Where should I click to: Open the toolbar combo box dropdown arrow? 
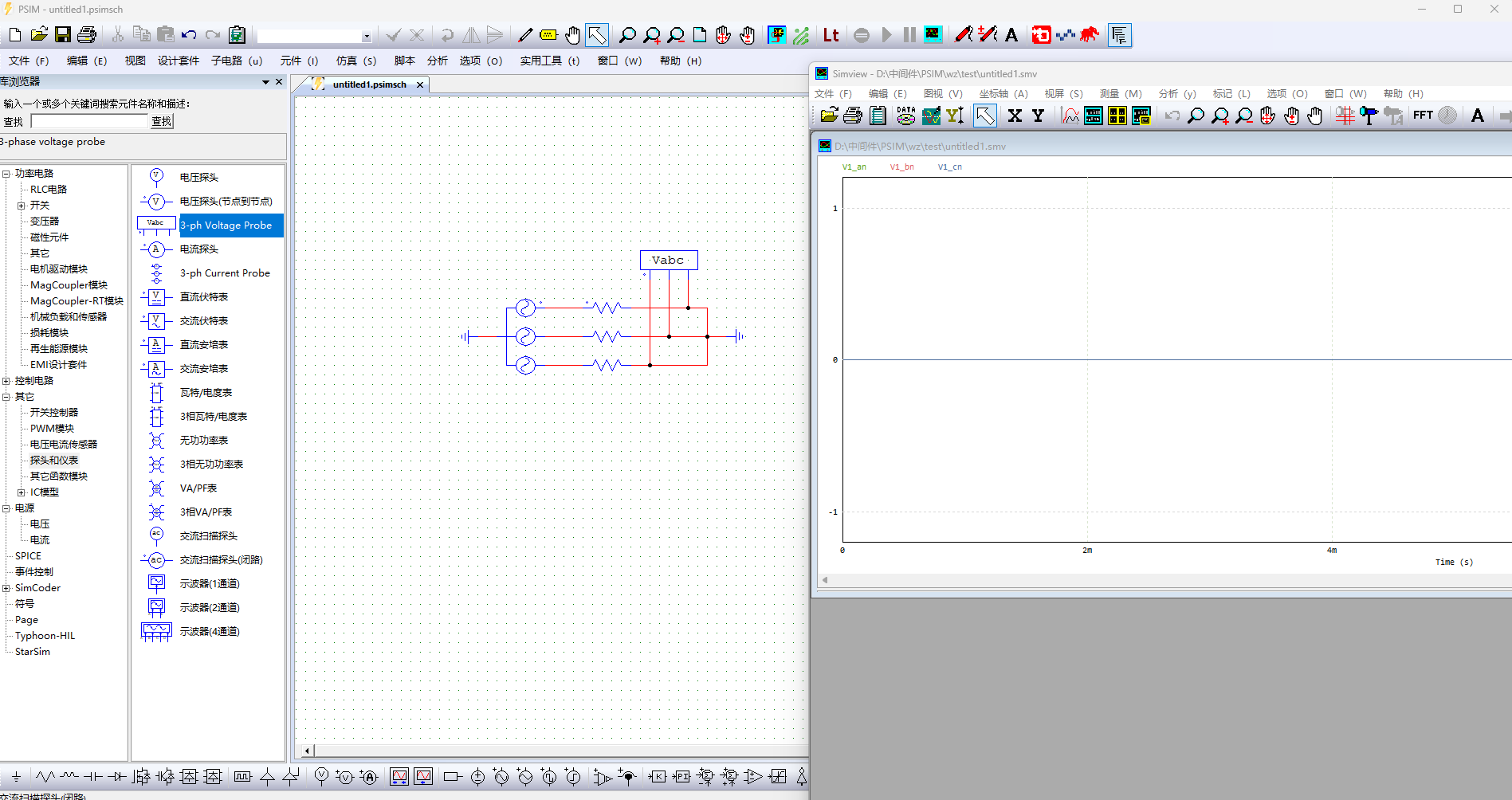367,37
